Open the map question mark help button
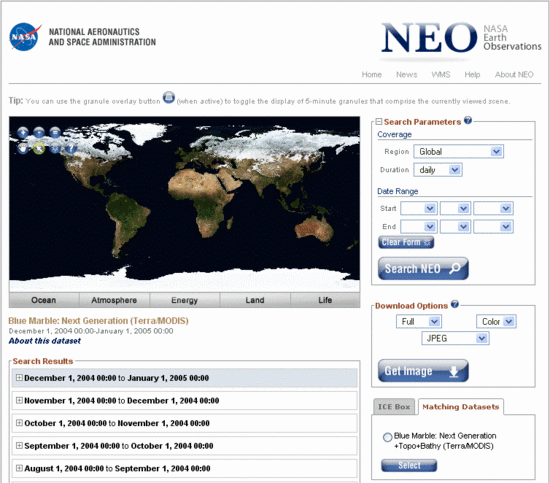 pos(71,148)
